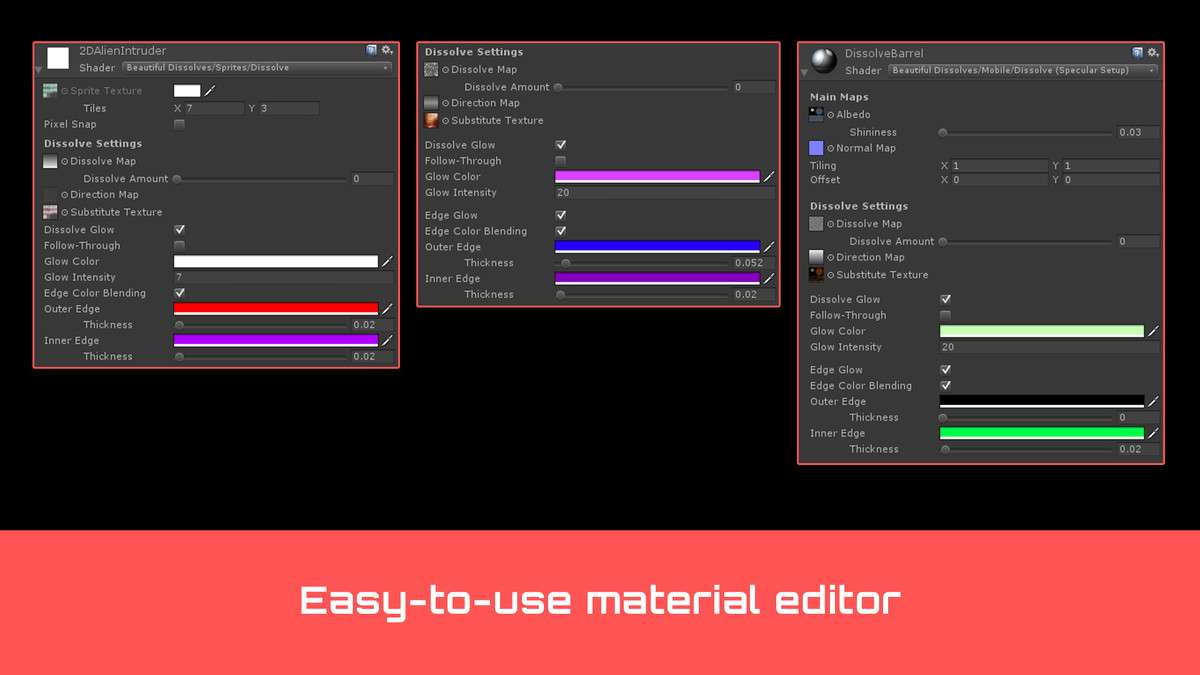
Task: Click the 'DissolveBarrel' material name
Action: pos(884,53)
